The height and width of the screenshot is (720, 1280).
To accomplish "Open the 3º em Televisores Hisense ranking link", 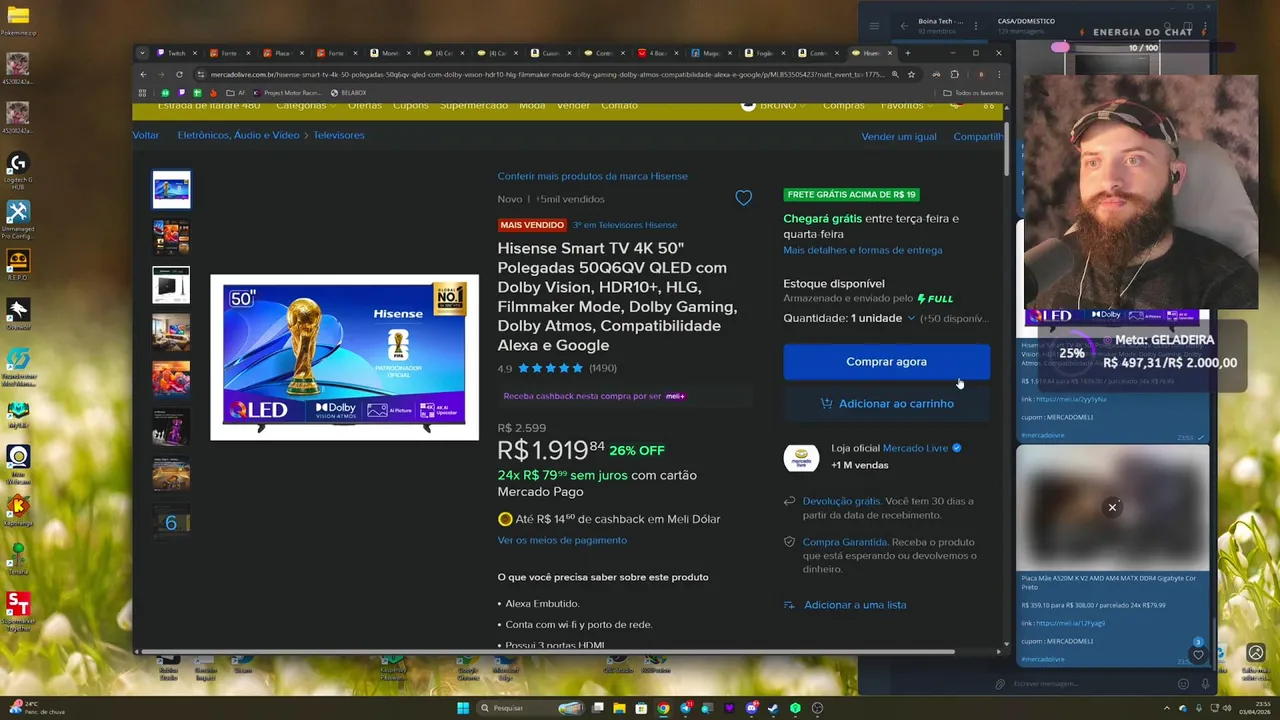I will click(x=625, y=225).
